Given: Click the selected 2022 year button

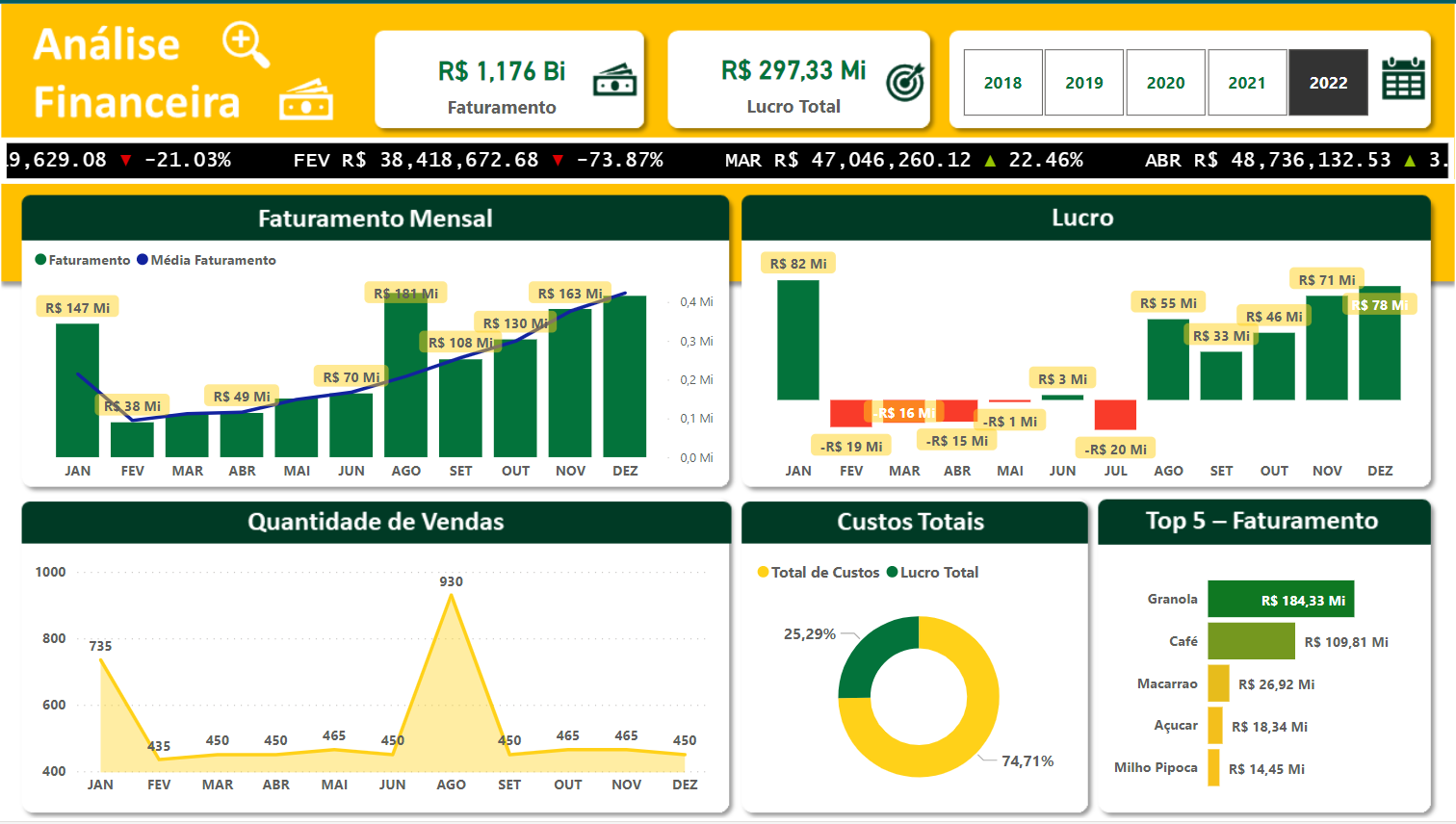Looking at the screenshot, I should click(1328, 83).
